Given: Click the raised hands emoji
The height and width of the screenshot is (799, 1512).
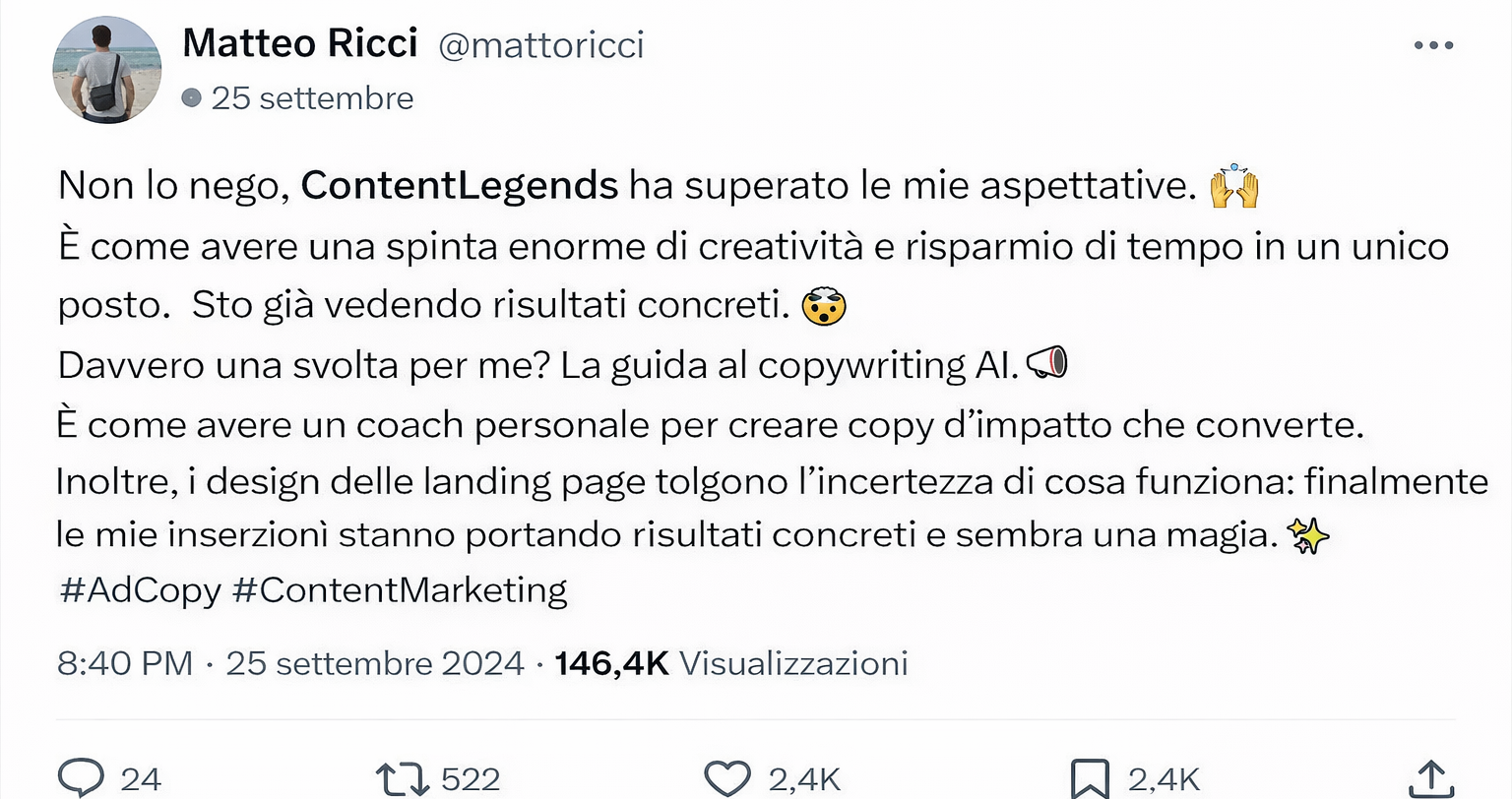Looking at the screenshot, I should tap(1234, 186).
